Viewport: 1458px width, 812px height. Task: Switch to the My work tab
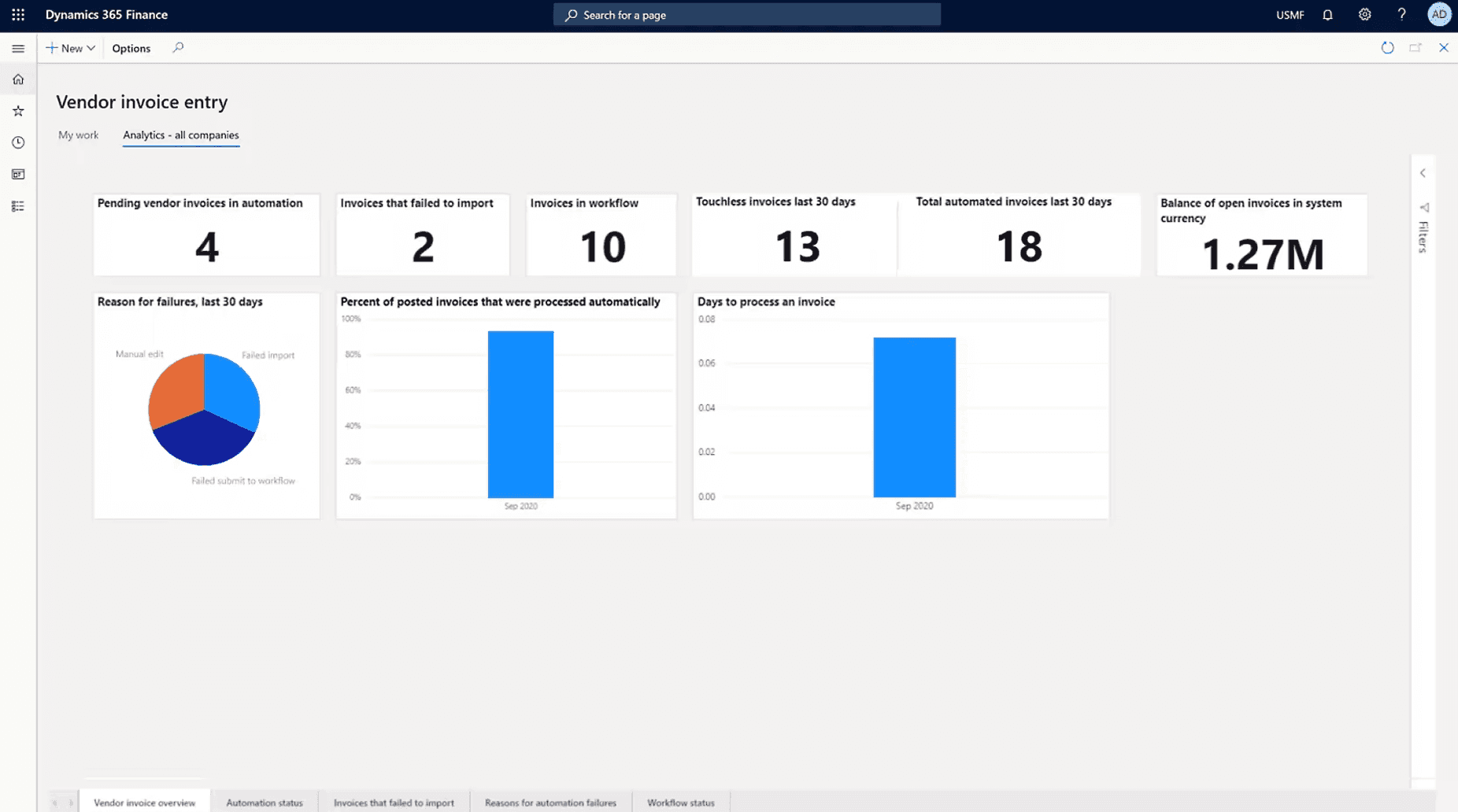(x=78, y=135)
